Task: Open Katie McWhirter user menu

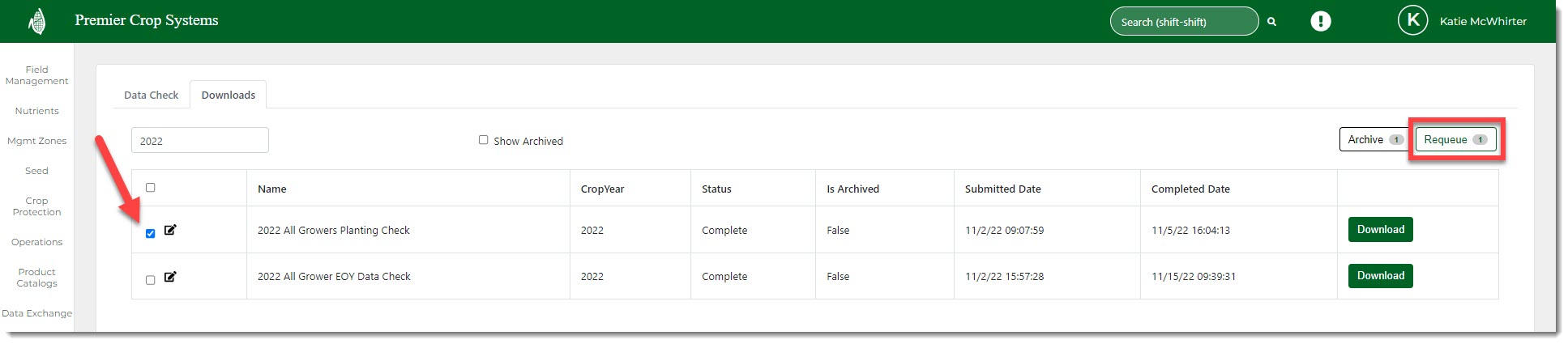Action: pos(1482,22)
